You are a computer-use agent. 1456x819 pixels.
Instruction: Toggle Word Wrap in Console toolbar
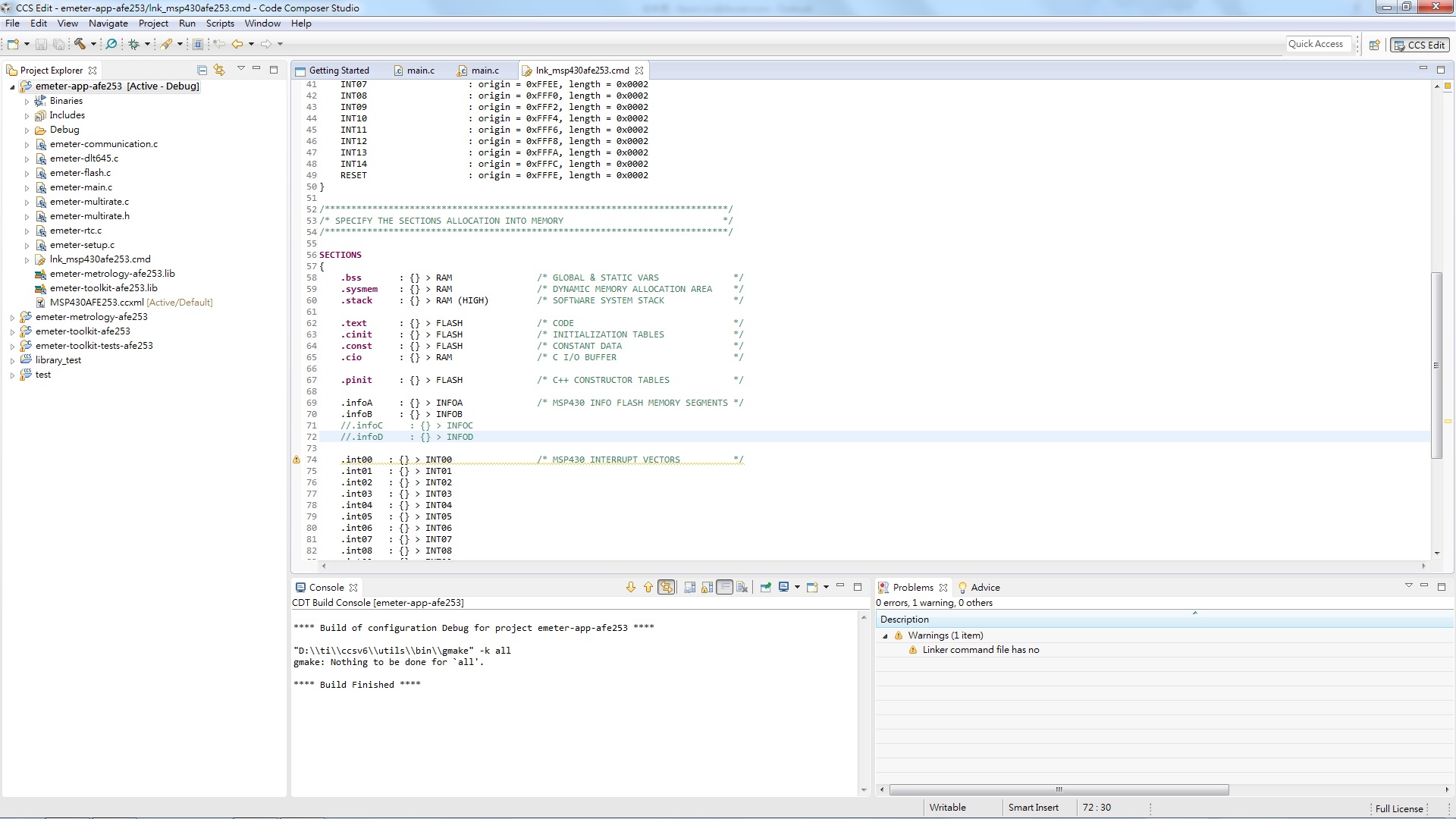pyautogui.click(x=725, y=587)
